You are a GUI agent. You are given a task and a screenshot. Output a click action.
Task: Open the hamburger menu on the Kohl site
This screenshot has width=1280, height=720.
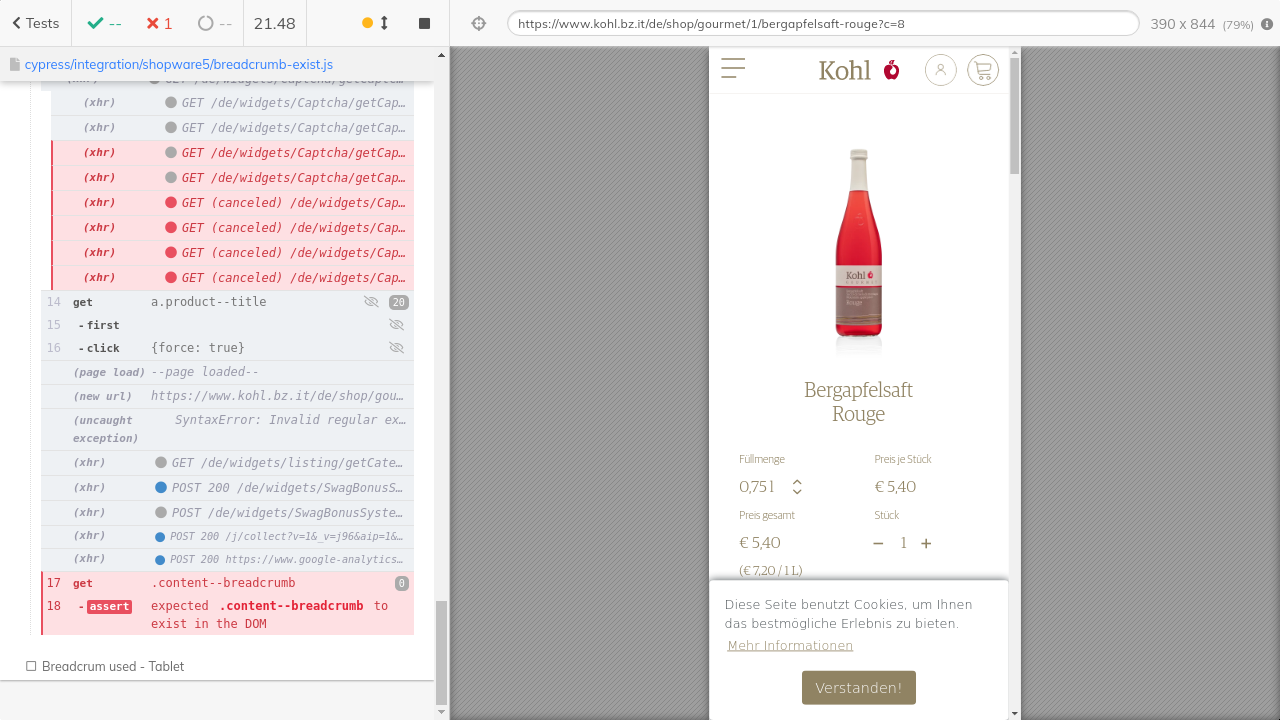733,68
